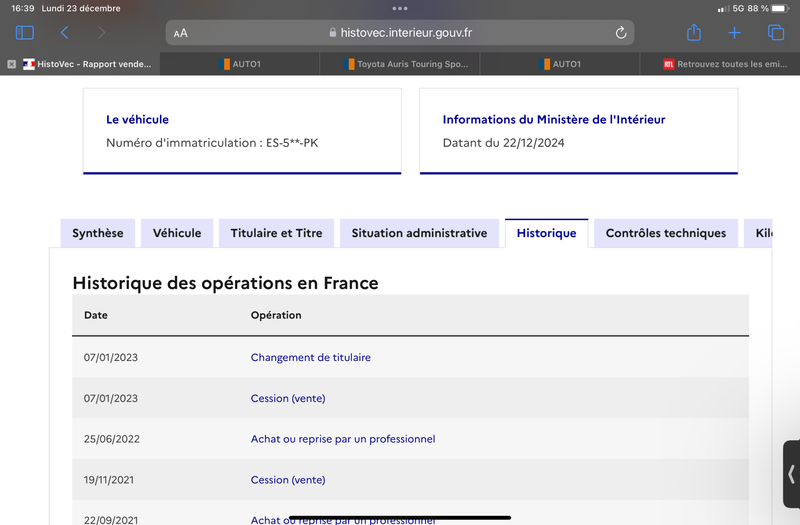Click the Changement de titulaire link
This screenshot has height=525, width=800.
[311, 357]
